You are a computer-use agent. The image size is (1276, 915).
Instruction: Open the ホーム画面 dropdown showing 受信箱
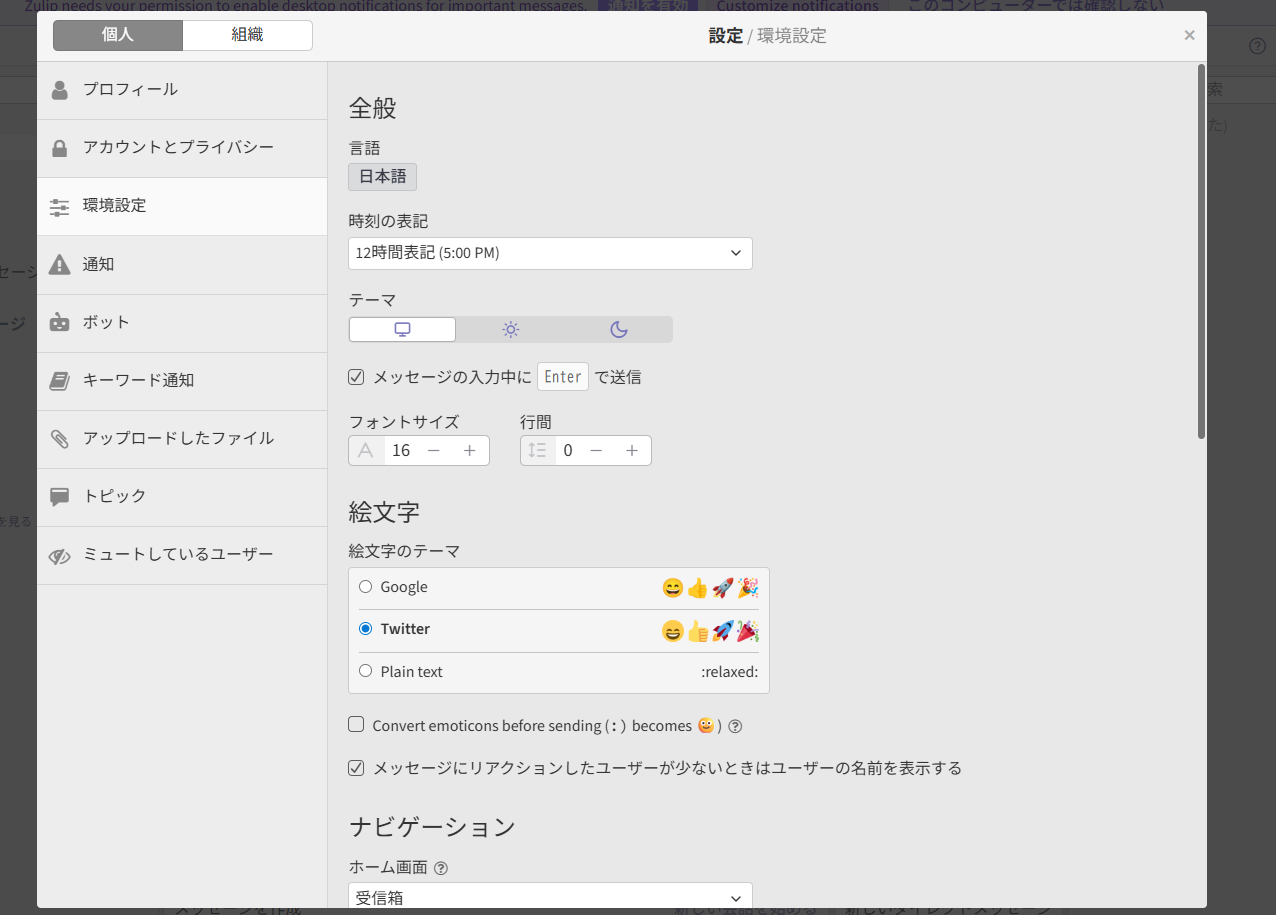point(549,897)
